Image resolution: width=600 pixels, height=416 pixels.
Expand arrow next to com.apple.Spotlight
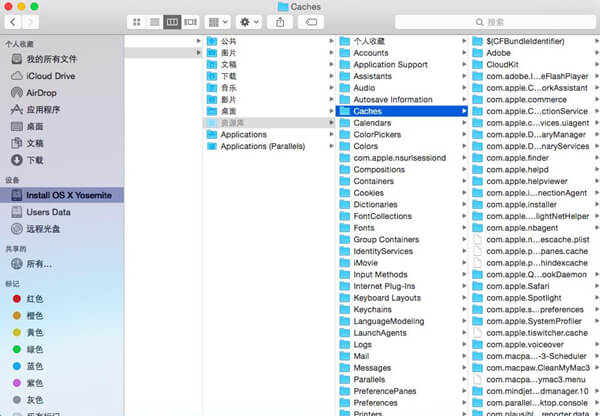click(597, 298)
